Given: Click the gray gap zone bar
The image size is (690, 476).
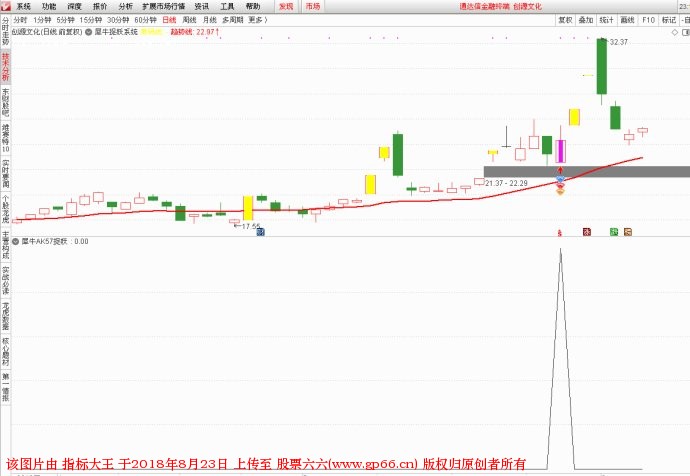Looking at the screenshot, I should point(587,172).
